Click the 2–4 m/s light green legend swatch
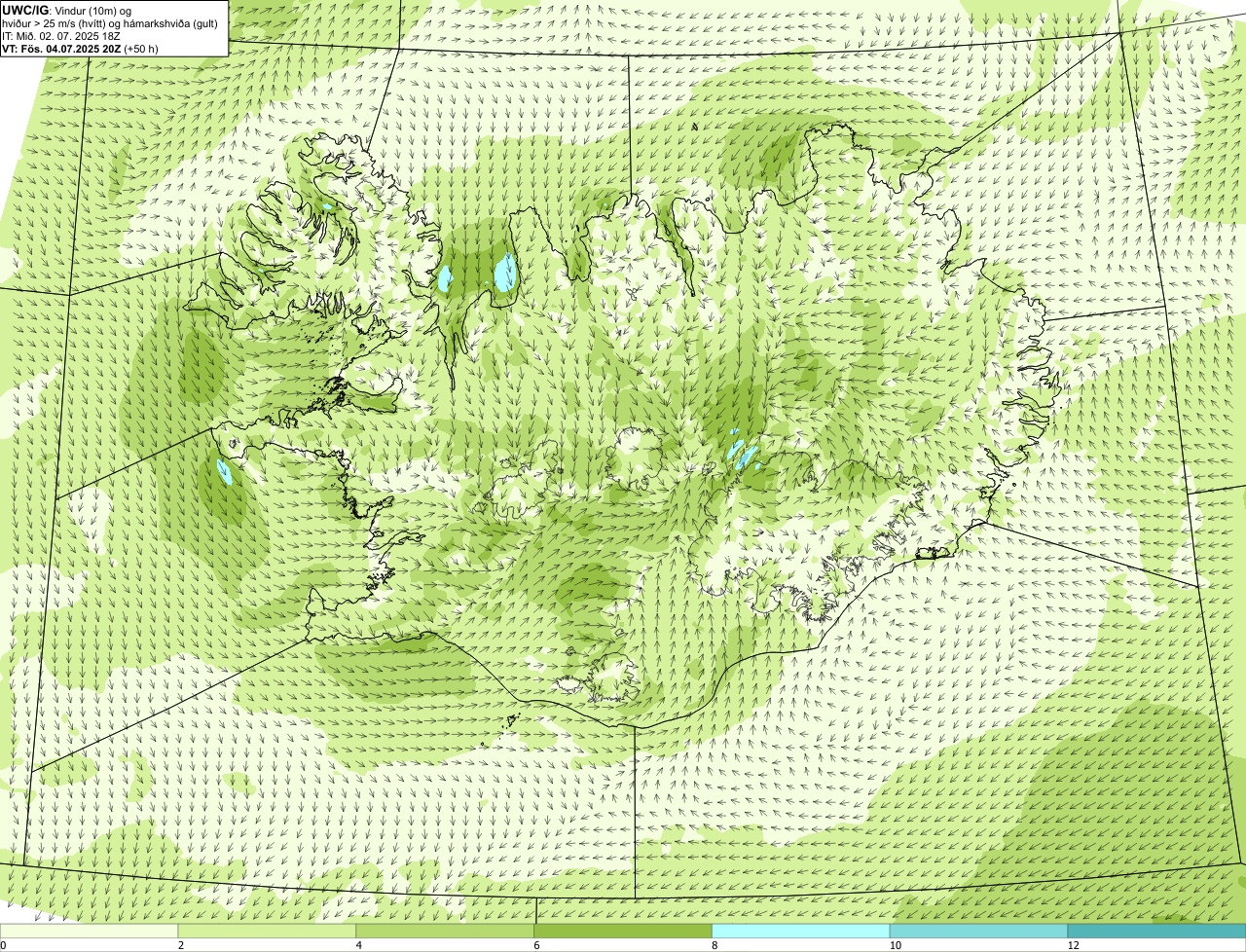The height and width of the screenshot is (952, 1246). coord(268,932)
